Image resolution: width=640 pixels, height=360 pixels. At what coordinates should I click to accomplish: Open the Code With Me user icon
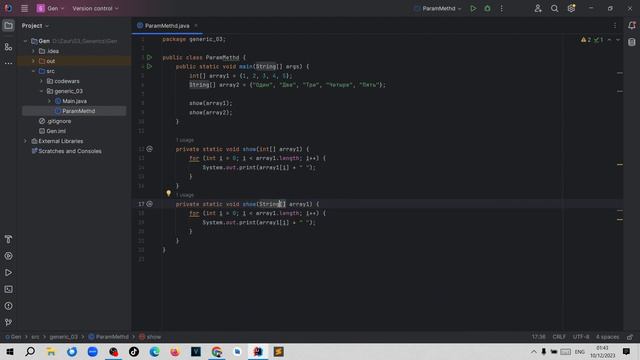(538, 8)
